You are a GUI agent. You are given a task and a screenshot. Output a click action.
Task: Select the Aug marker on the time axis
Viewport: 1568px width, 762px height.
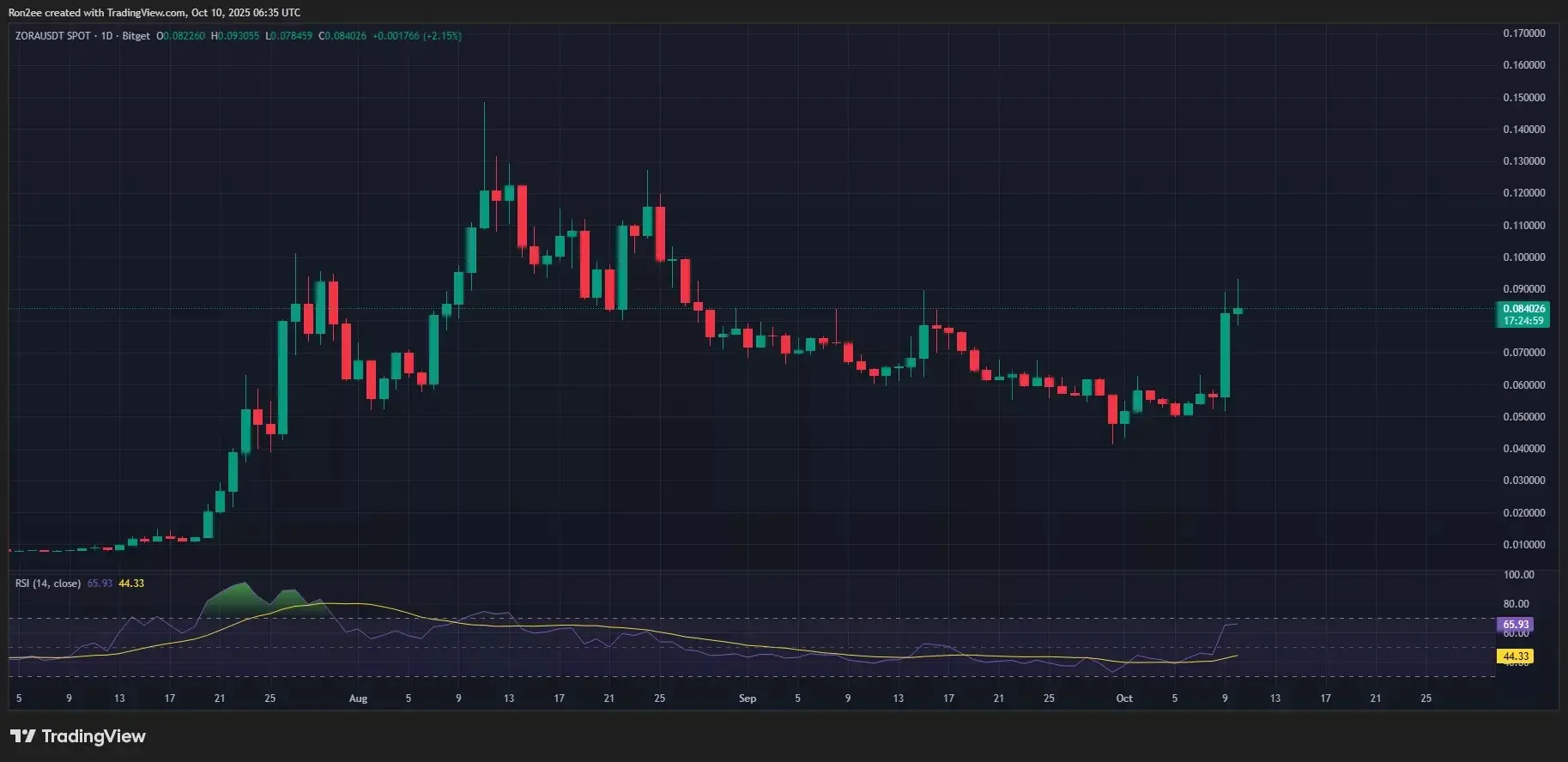[358, 698]
